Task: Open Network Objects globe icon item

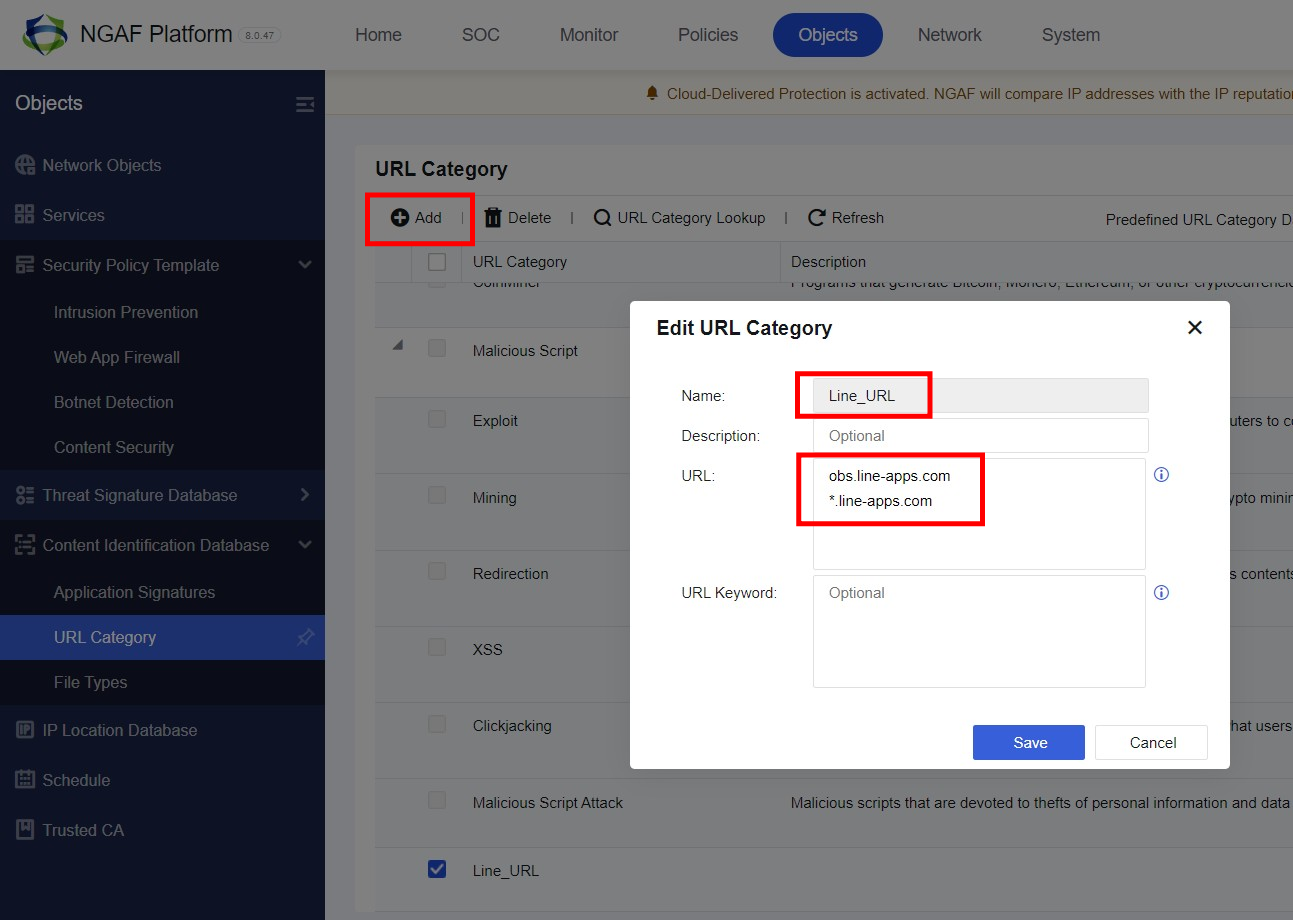Action: coord(25,165)
